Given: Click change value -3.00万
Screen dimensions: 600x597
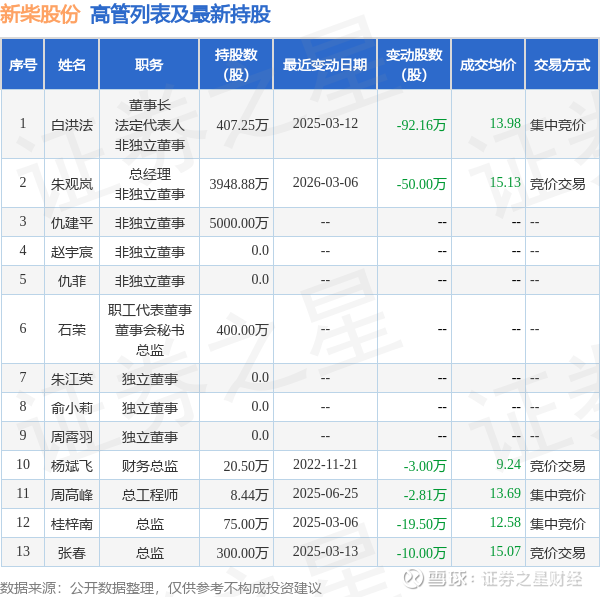Looking at the screenshot, I should tap(425, 466).
